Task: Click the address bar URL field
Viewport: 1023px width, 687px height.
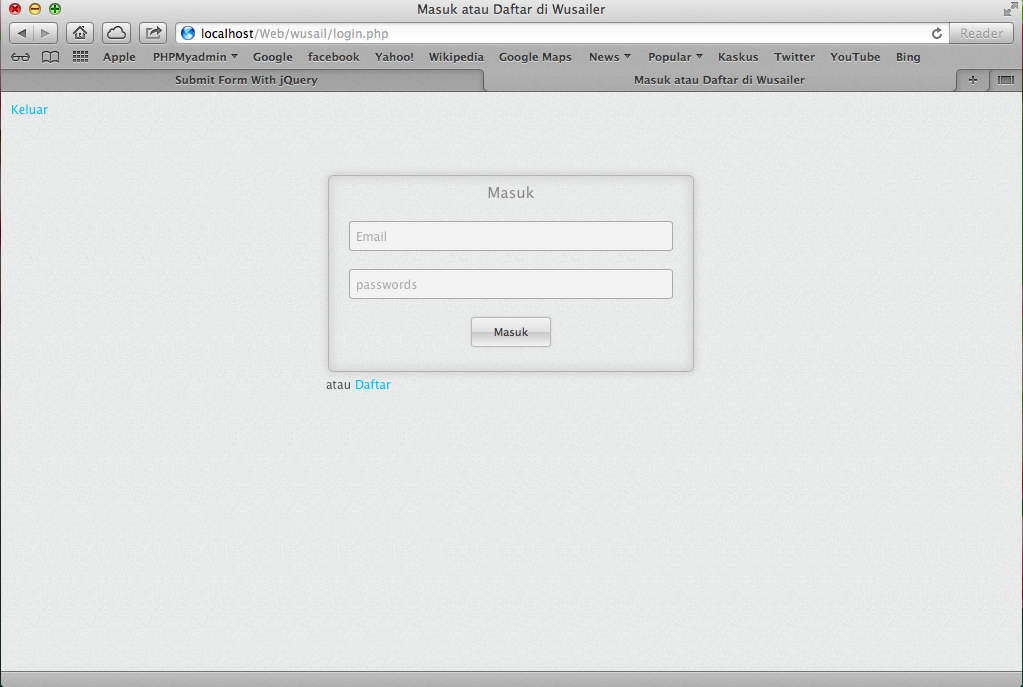Action: coord(561,33)
